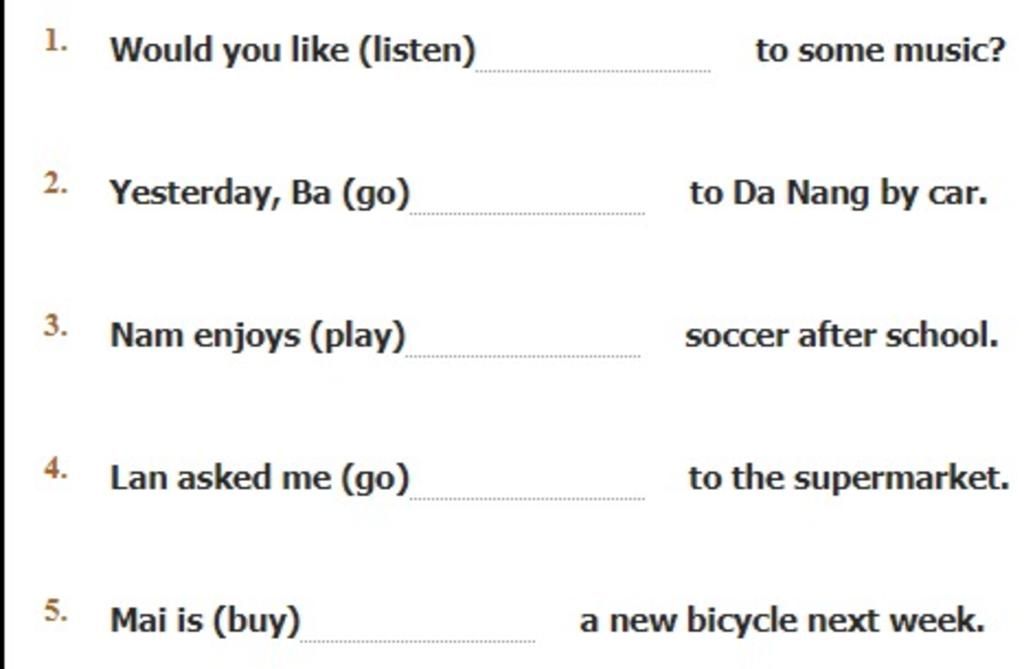This screenshot has width=1024, height=669.
Task: Select question number 5 label
Action: (x=56, y=612)
